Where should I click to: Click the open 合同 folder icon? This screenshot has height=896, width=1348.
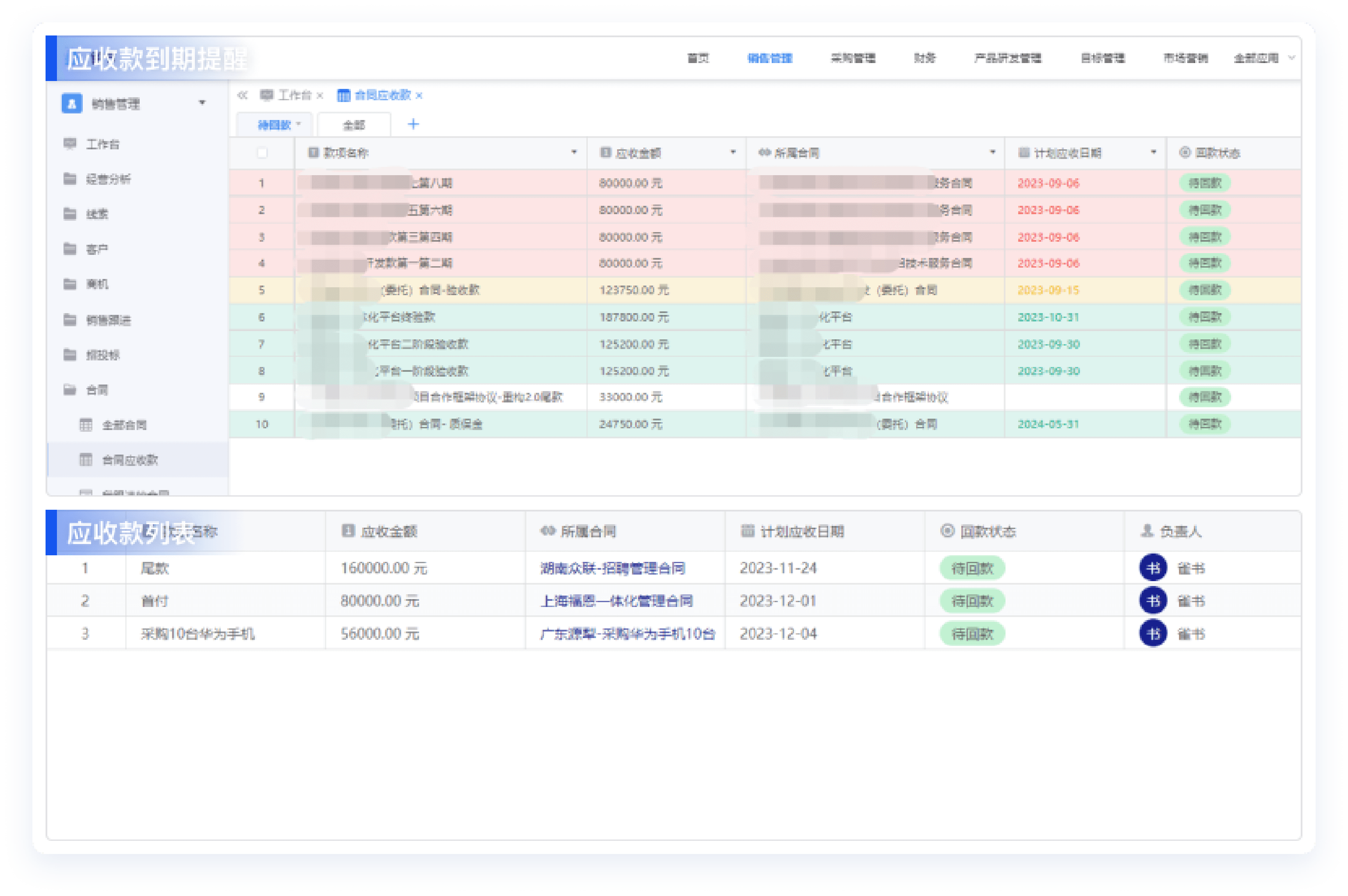tap(70, 390)
